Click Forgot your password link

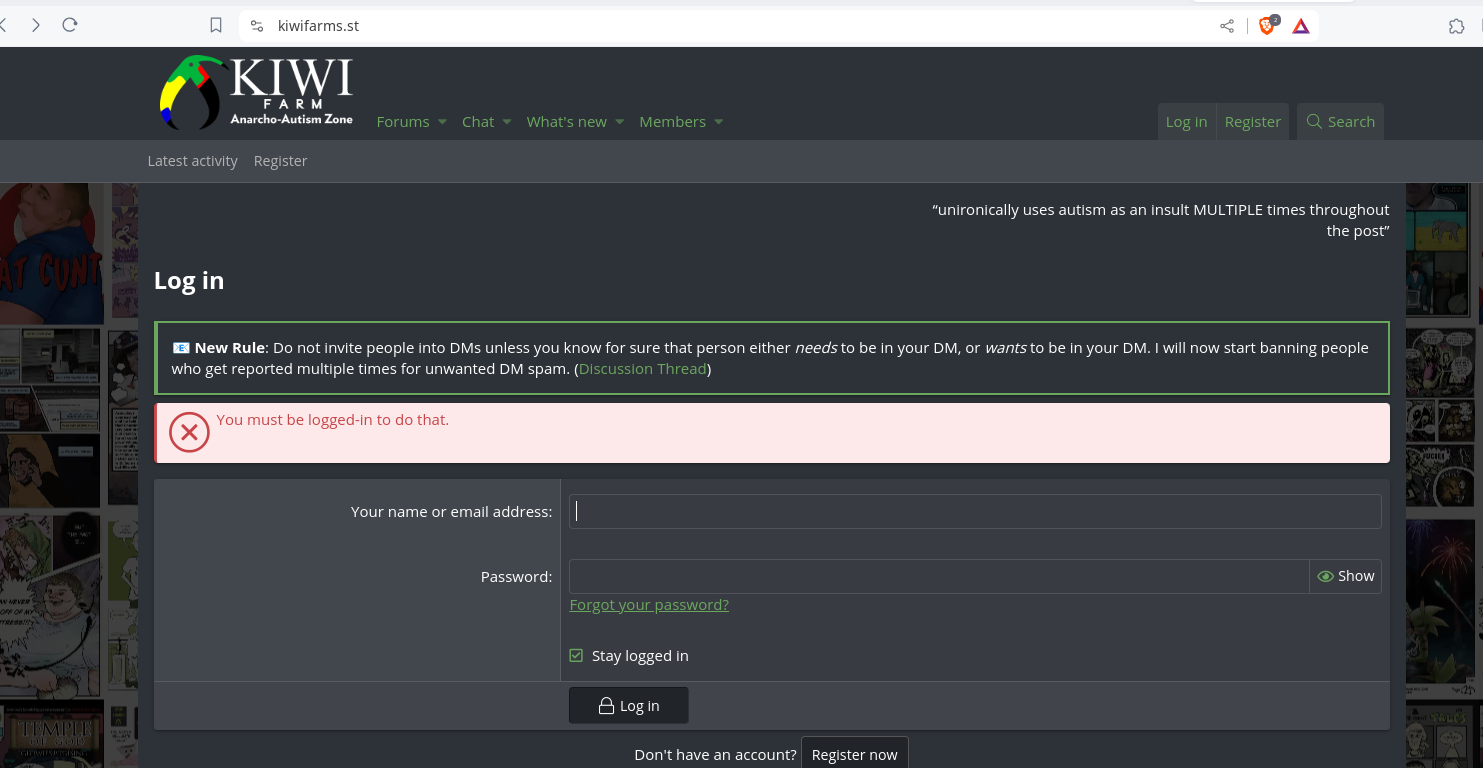point(649,605)
